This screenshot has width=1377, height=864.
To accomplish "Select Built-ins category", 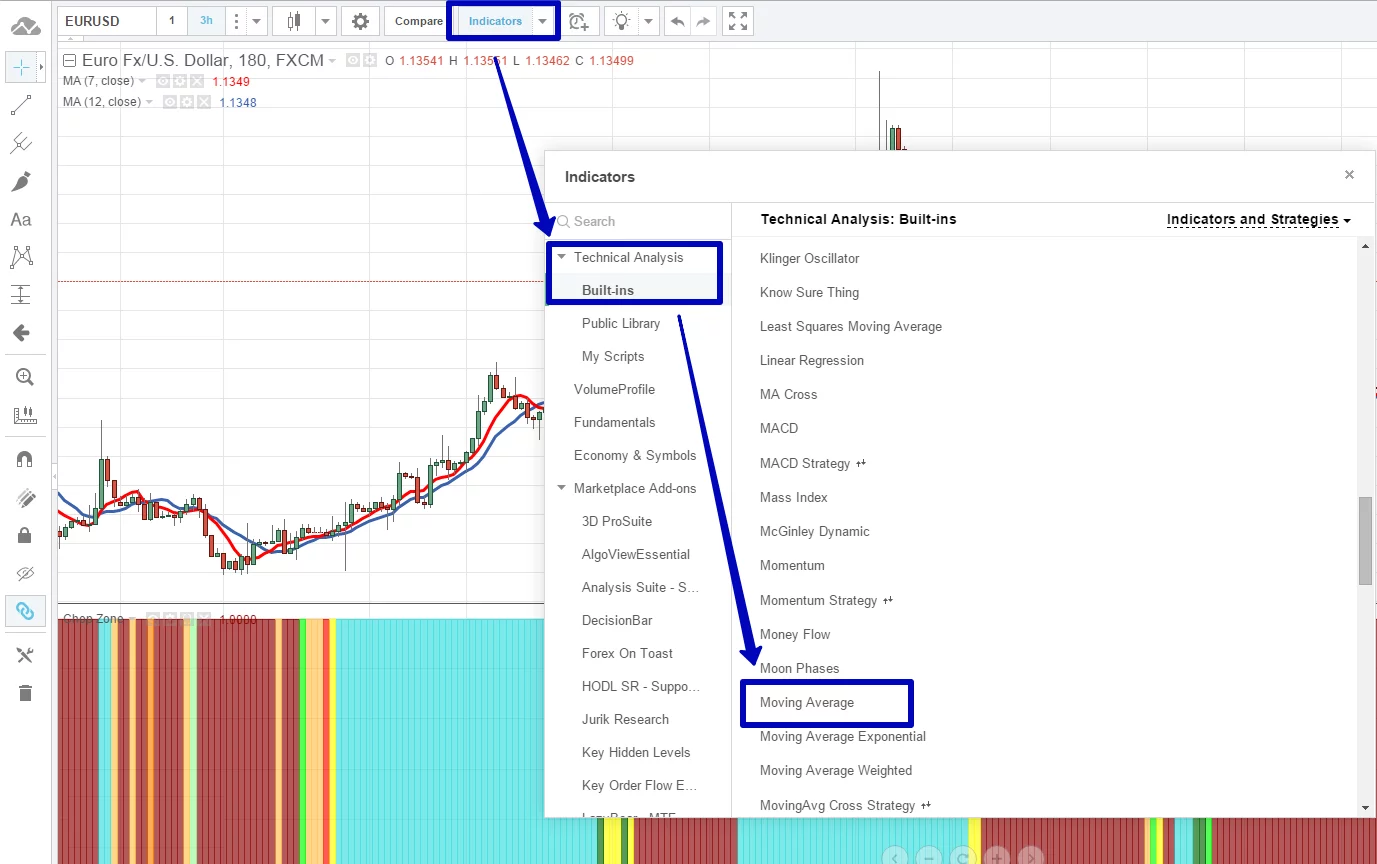I will tap(608, 290).
